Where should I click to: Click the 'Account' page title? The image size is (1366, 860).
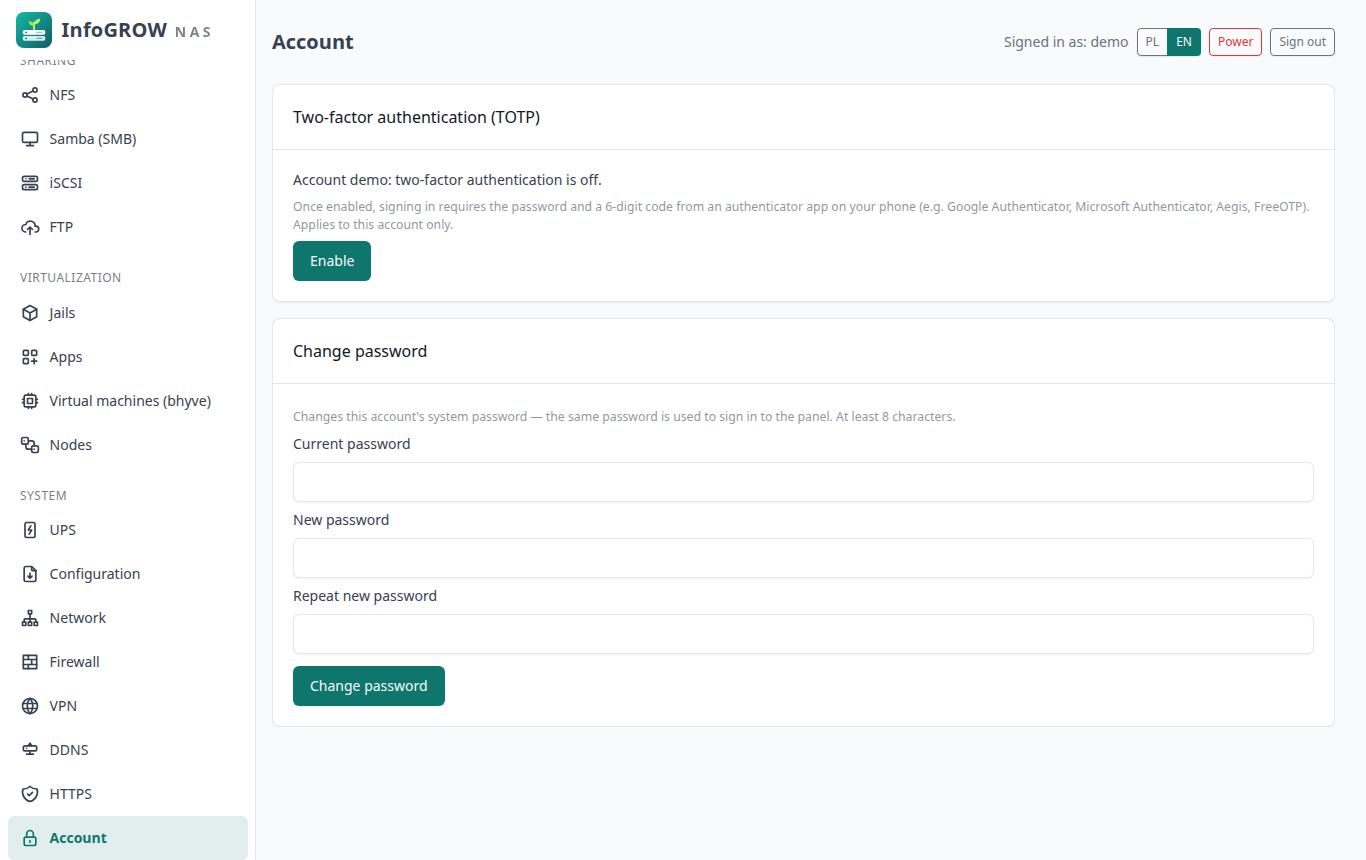313,42
